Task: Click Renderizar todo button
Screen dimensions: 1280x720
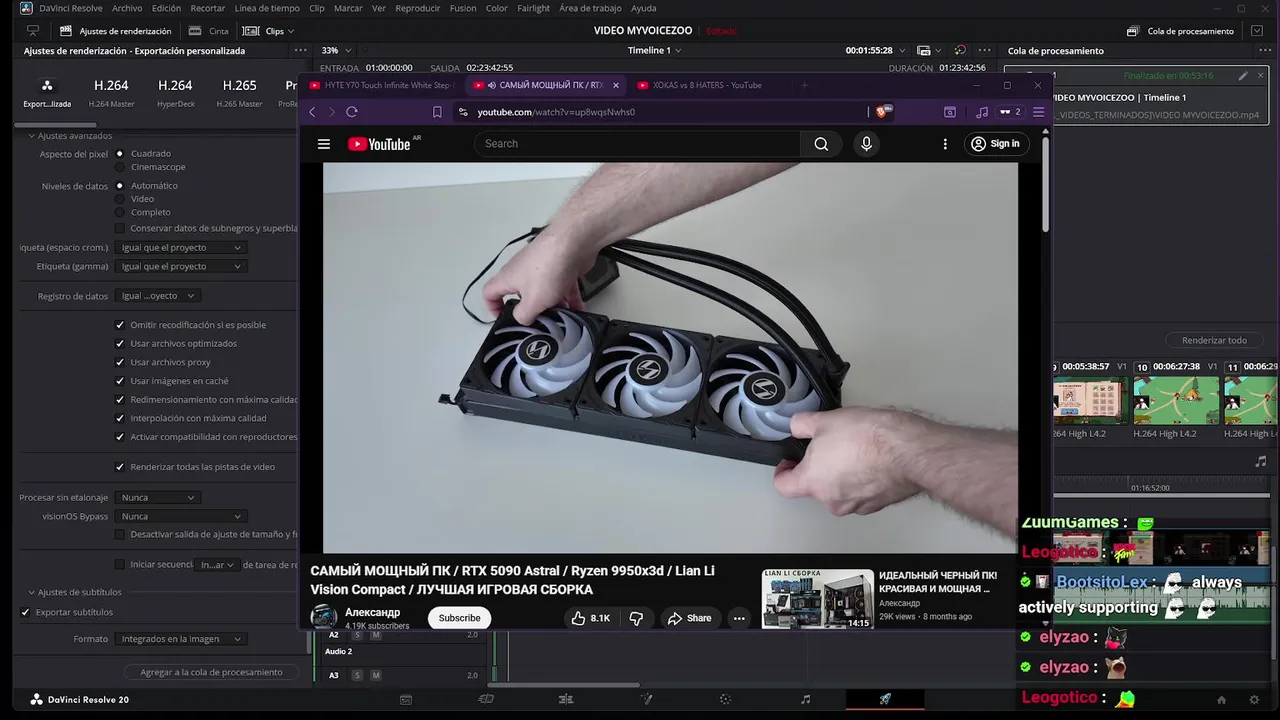Action: click(1214, 340)
